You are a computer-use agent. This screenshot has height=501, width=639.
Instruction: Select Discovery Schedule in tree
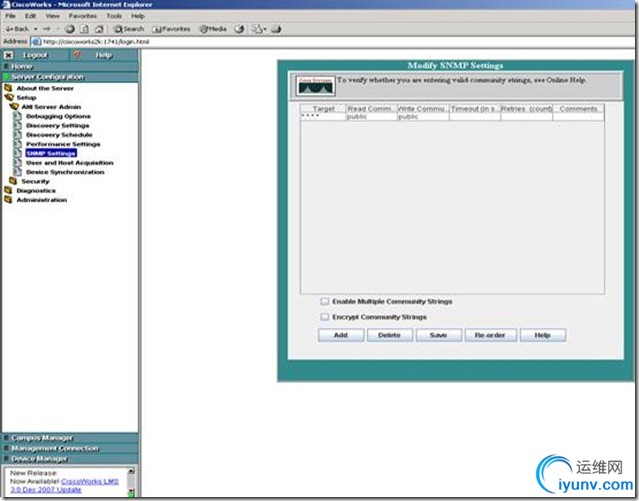(59, 135)
